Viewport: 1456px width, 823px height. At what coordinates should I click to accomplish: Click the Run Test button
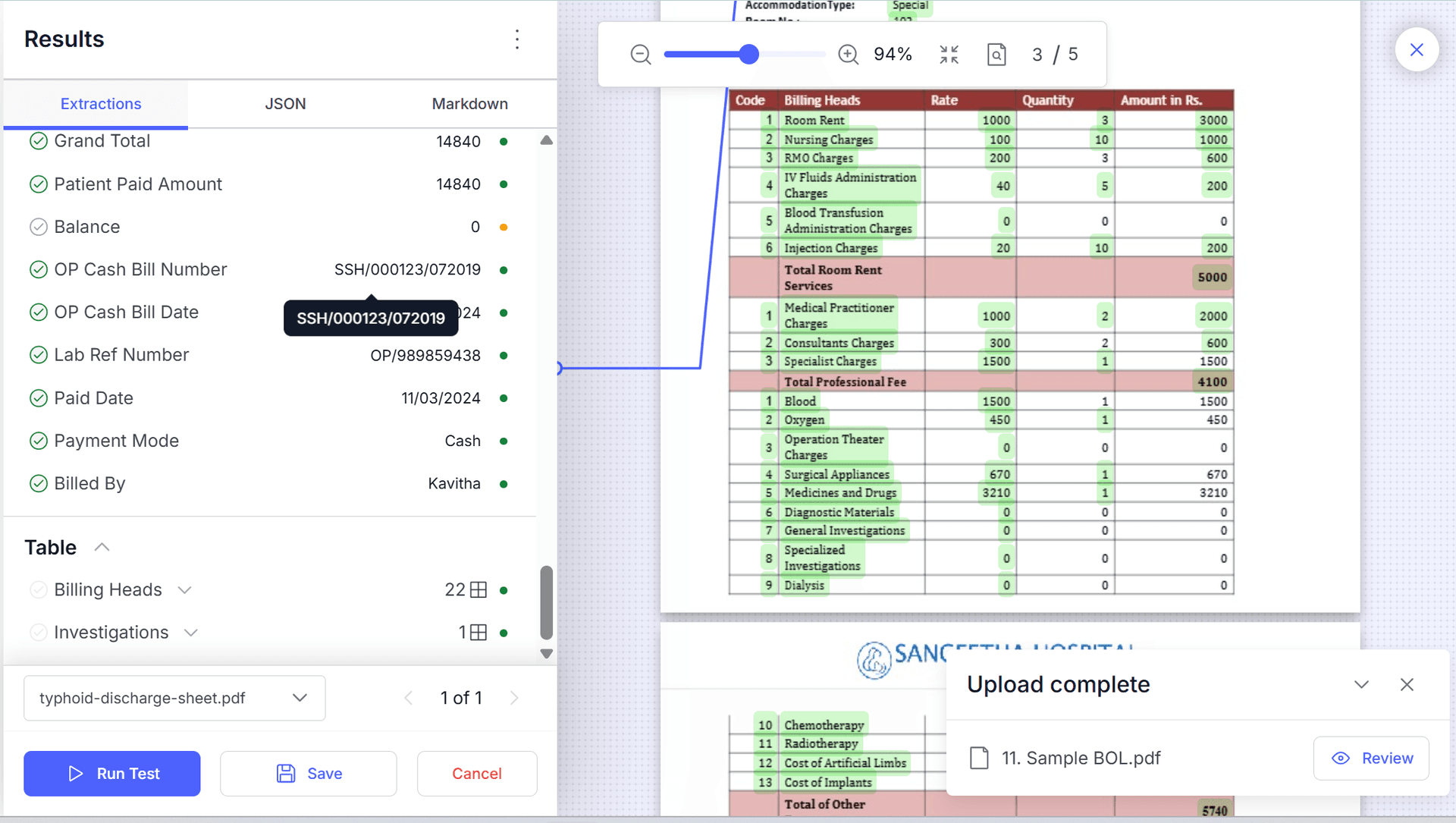click(x=111, y=773)
